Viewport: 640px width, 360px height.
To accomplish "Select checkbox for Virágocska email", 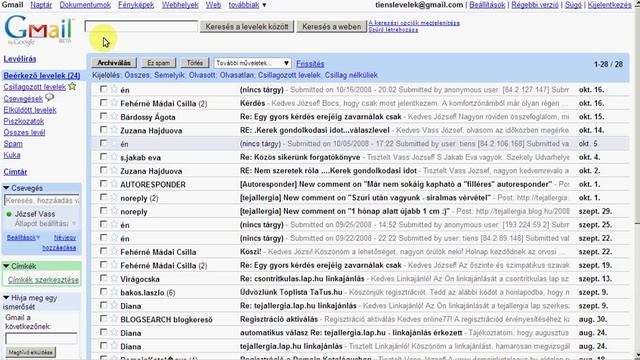I will pos(104,278).
